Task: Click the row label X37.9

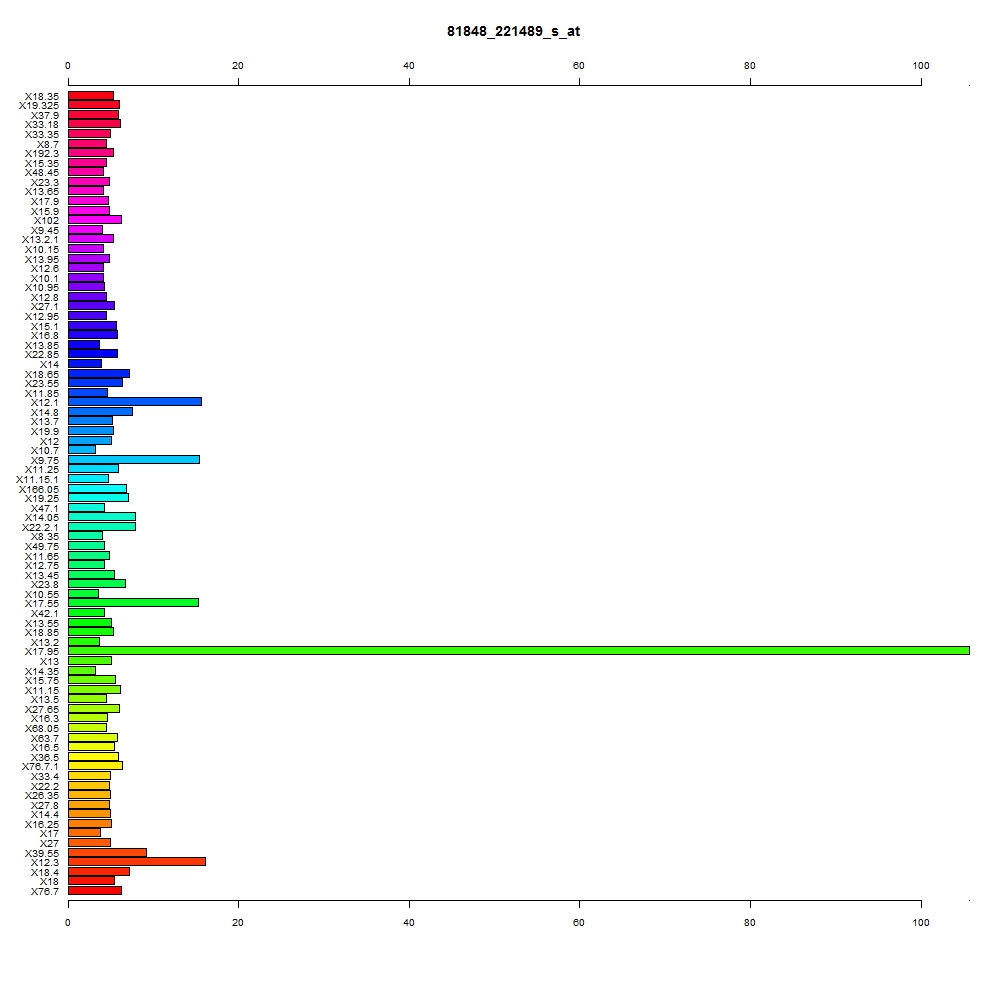Action: [45, 115]
